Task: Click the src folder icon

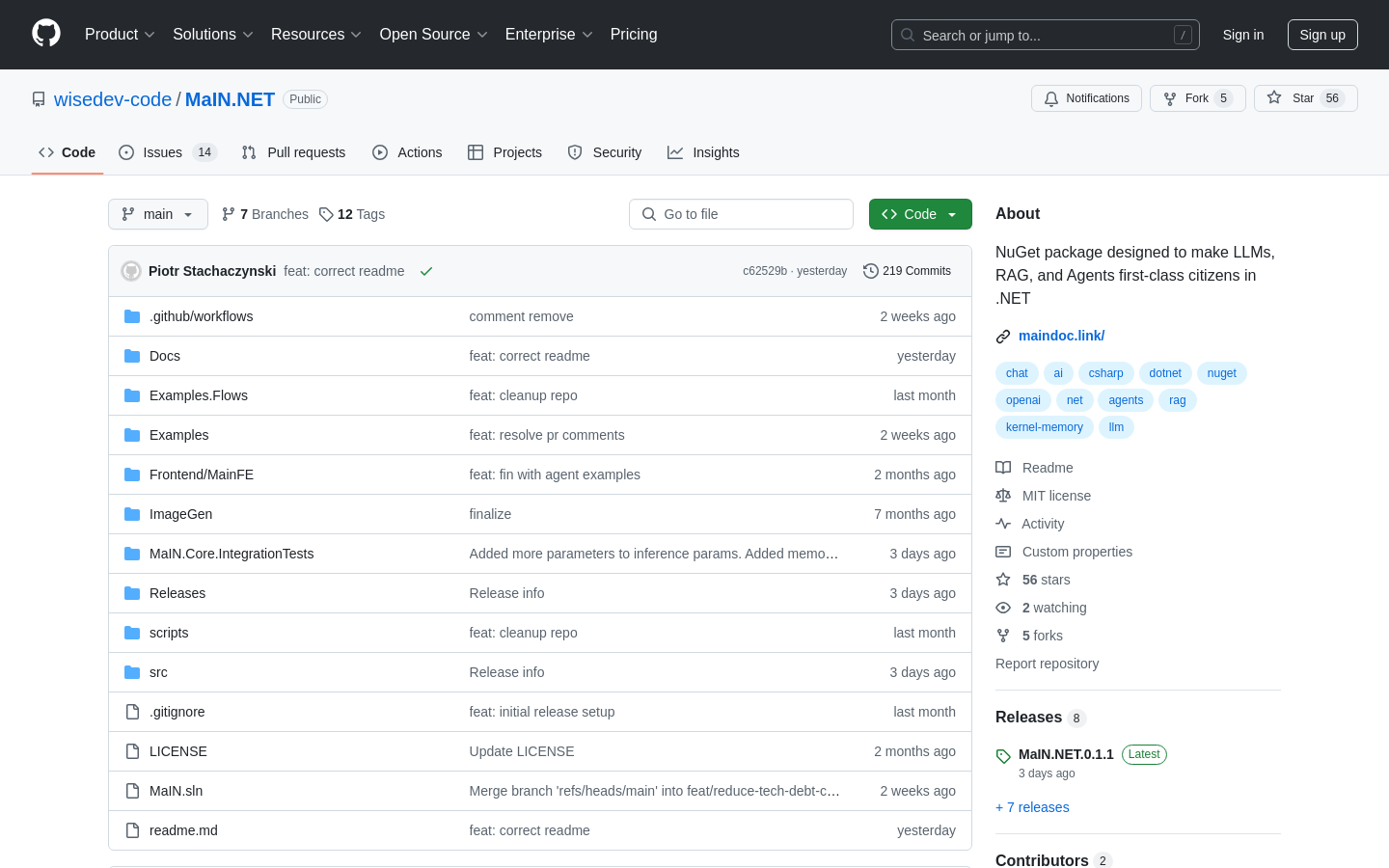Action: [x=132, y=672]
